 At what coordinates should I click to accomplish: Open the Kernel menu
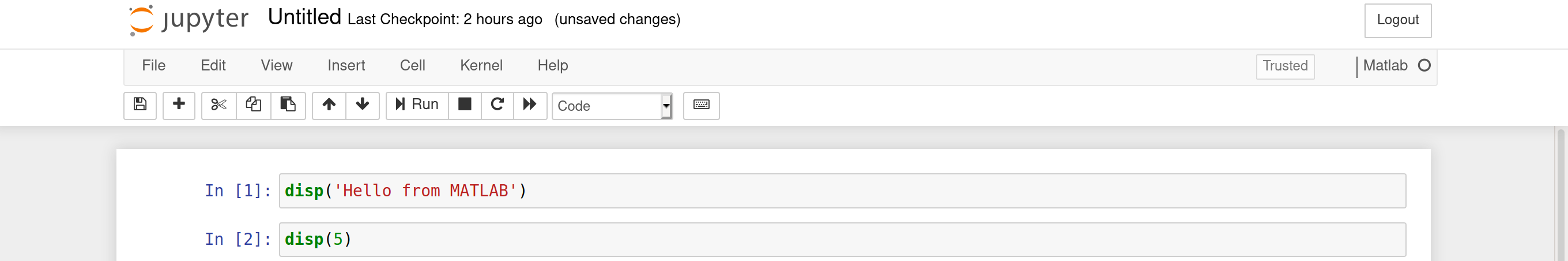pyautogui.click(x=481, y=66)
